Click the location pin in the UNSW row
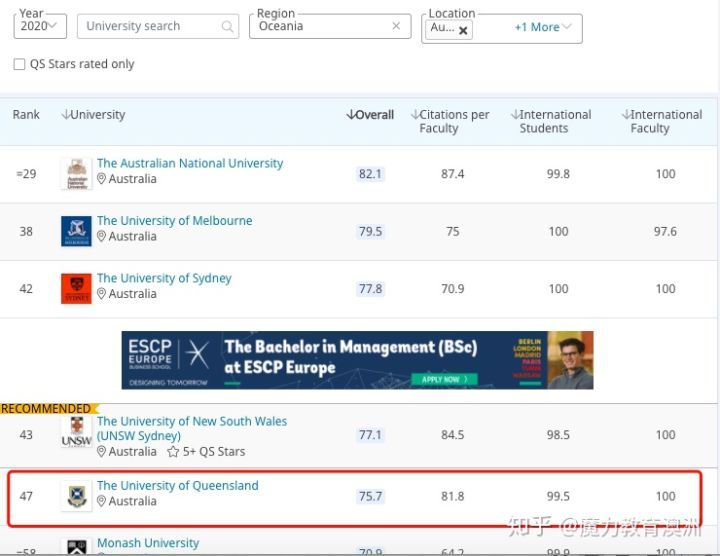 tap(101, 452)
